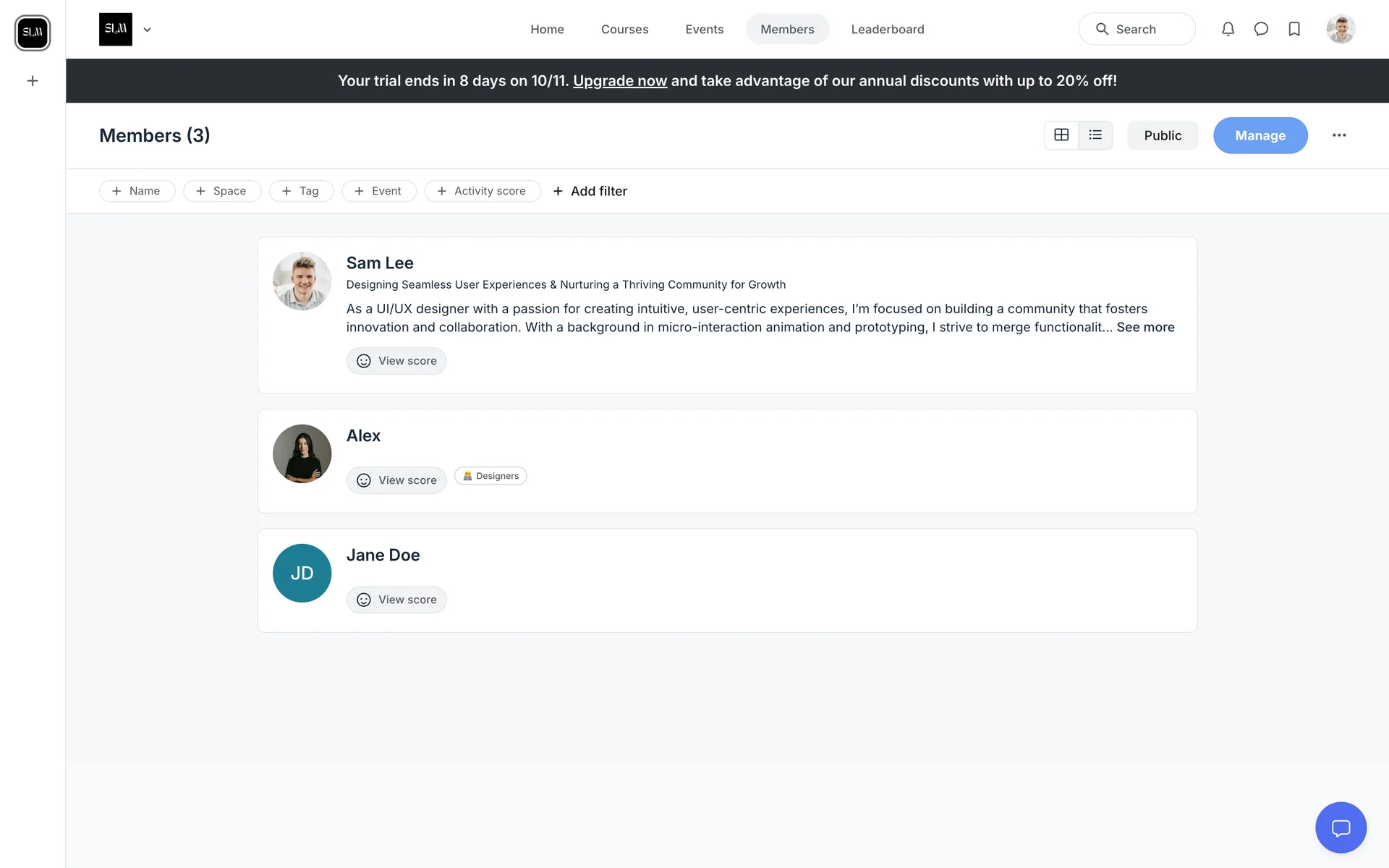
Task: Expand the community switcher chevron
Action: 148,30
